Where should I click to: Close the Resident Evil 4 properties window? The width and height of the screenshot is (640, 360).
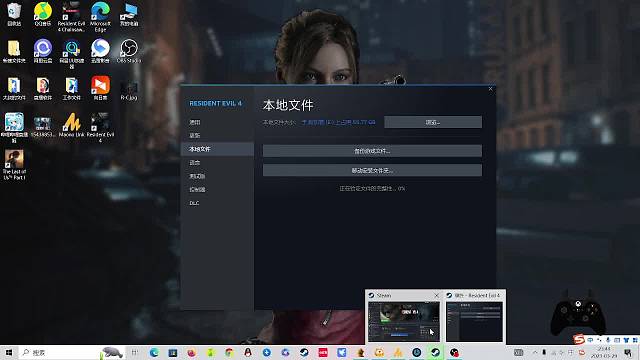(491, 89)
